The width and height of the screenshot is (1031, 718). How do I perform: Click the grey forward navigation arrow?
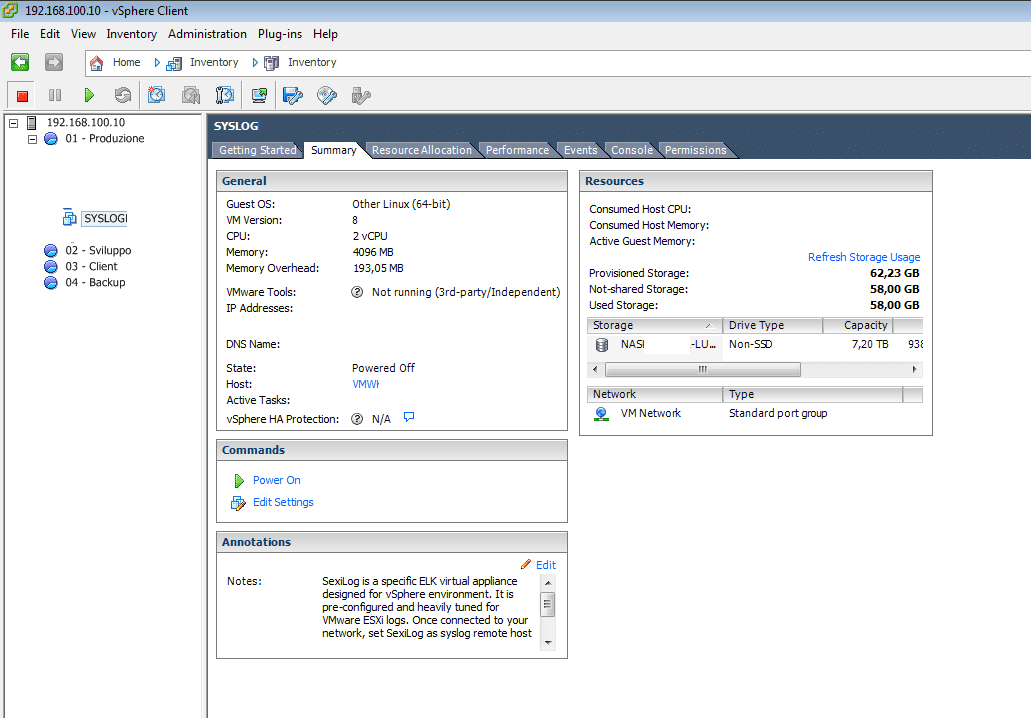point(54,62)
